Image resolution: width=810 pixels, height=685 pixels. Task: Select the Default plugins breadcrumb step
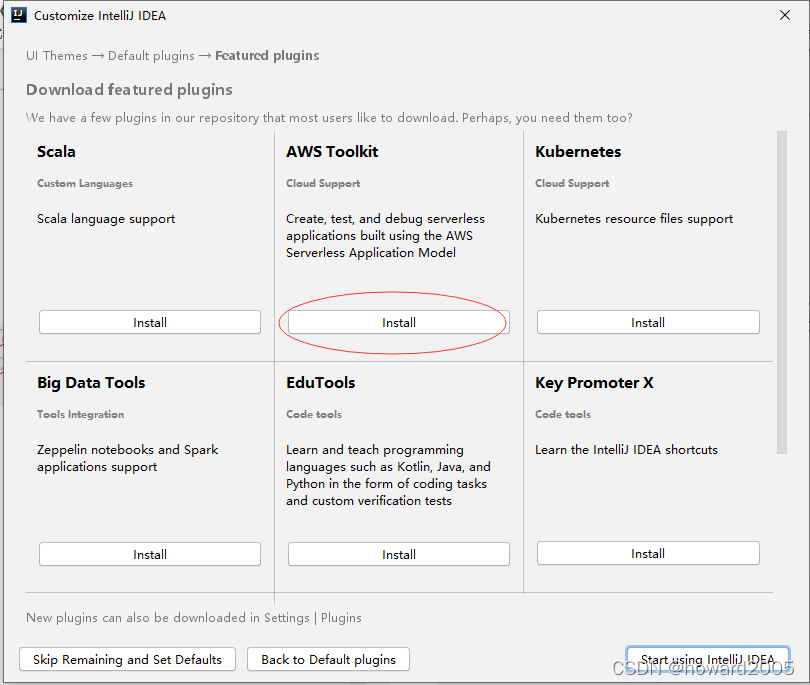pyautogui.click(x=151, y=56)
